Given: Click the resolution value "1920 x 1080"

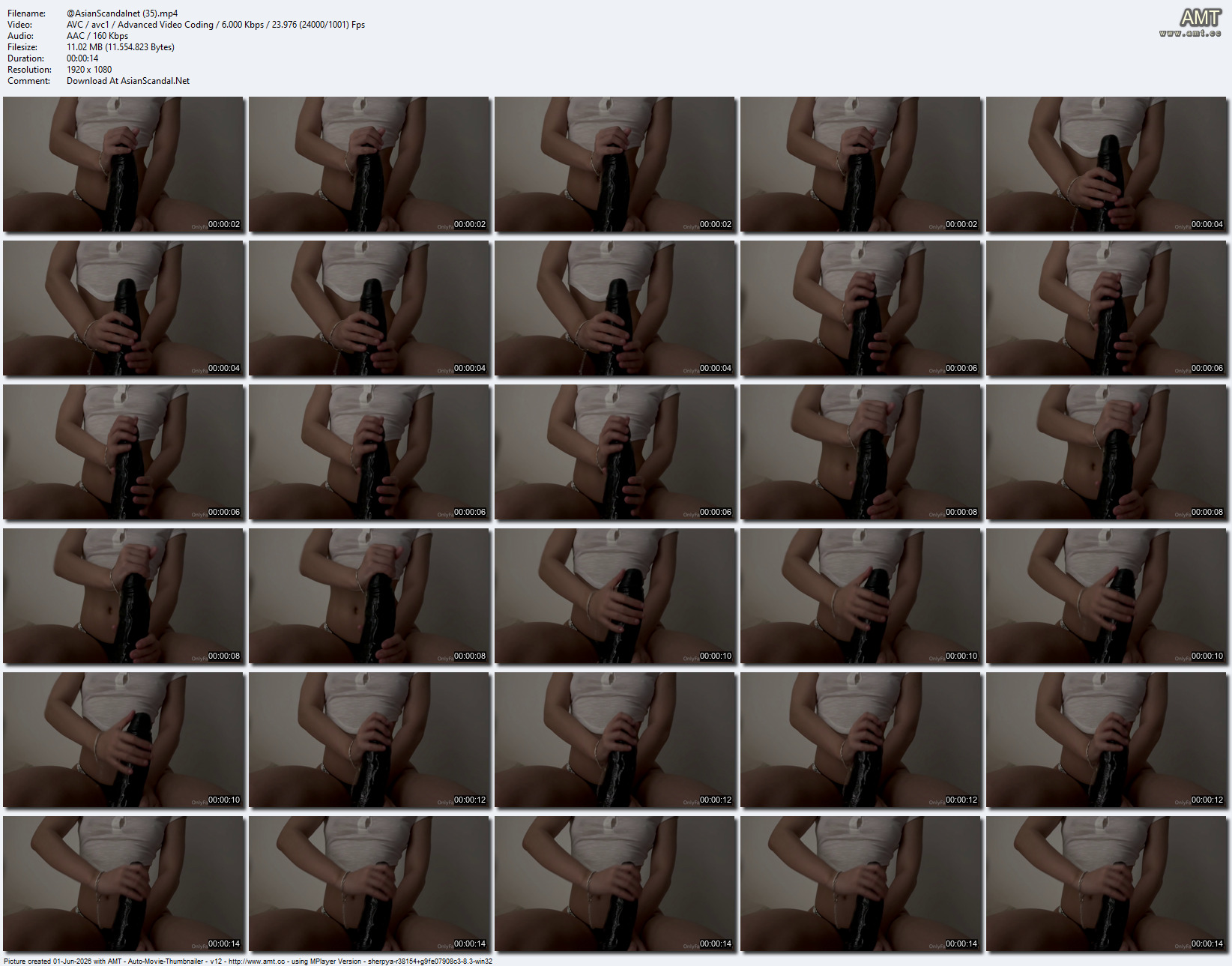Looking at the screenshot, I should 89,70.
